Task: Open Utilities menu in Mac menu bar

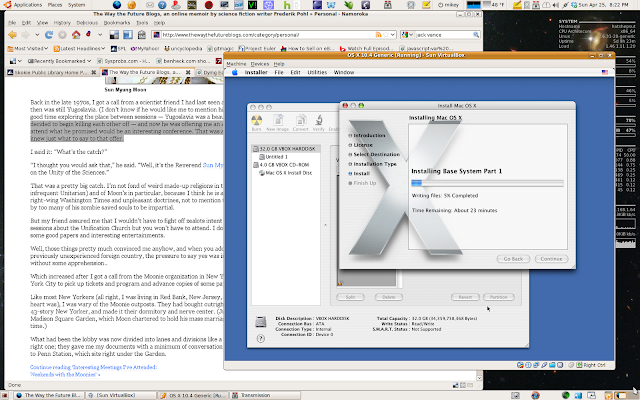Action: 317,72
